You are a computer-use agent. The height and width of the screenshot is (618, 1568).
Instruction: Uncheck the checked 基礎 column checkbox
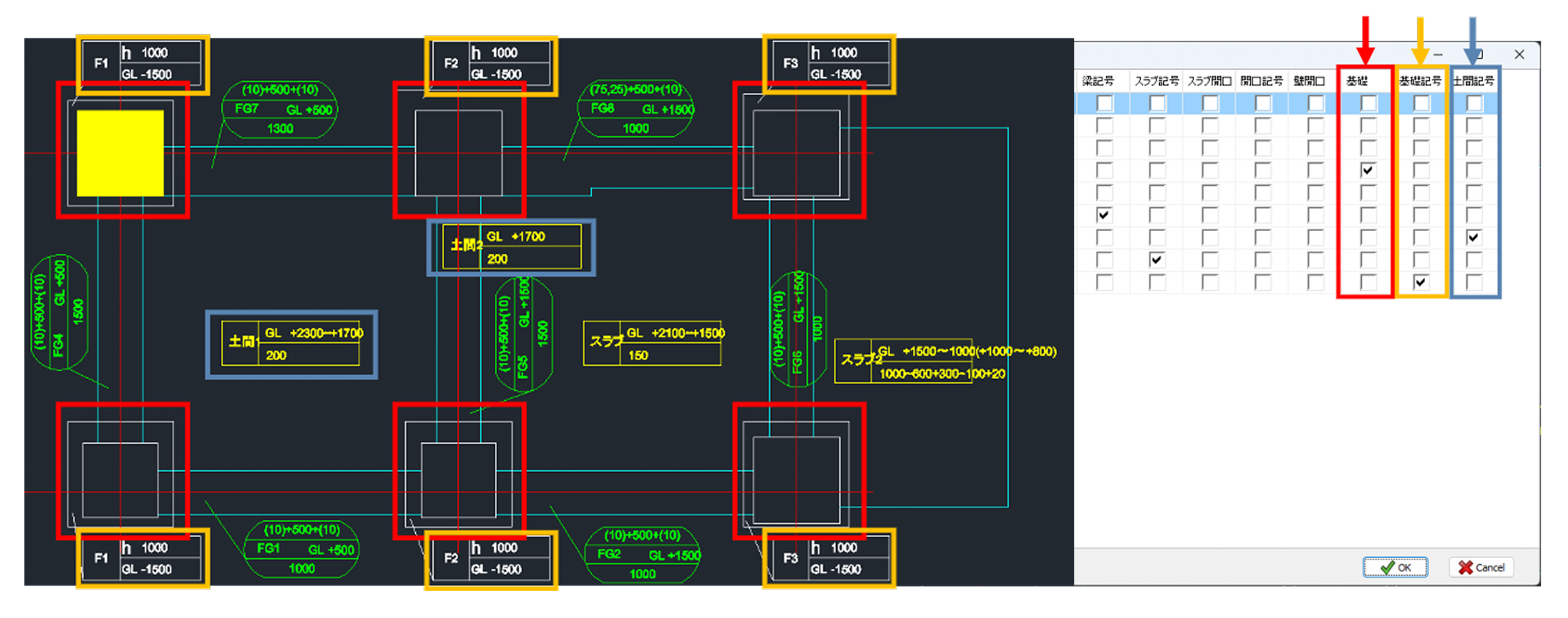(1368, 171)
